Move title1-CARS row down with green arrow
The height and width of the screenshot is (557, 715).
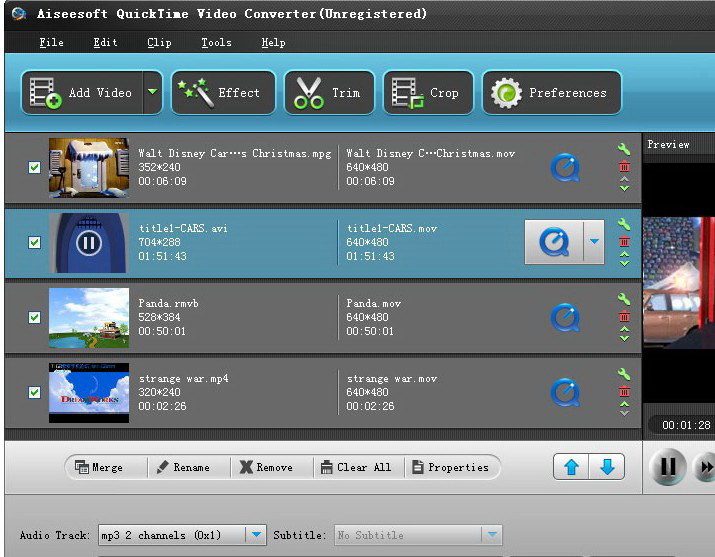click(624, 263)
